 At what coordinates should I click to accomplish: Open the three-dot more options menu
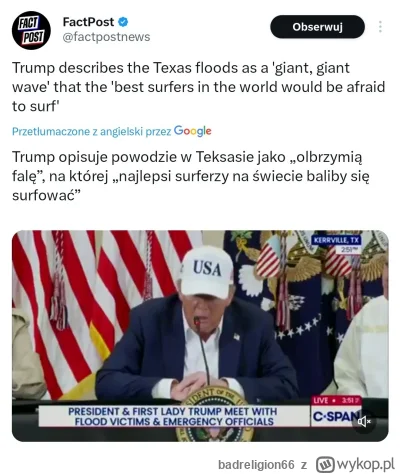coord(380,27)
